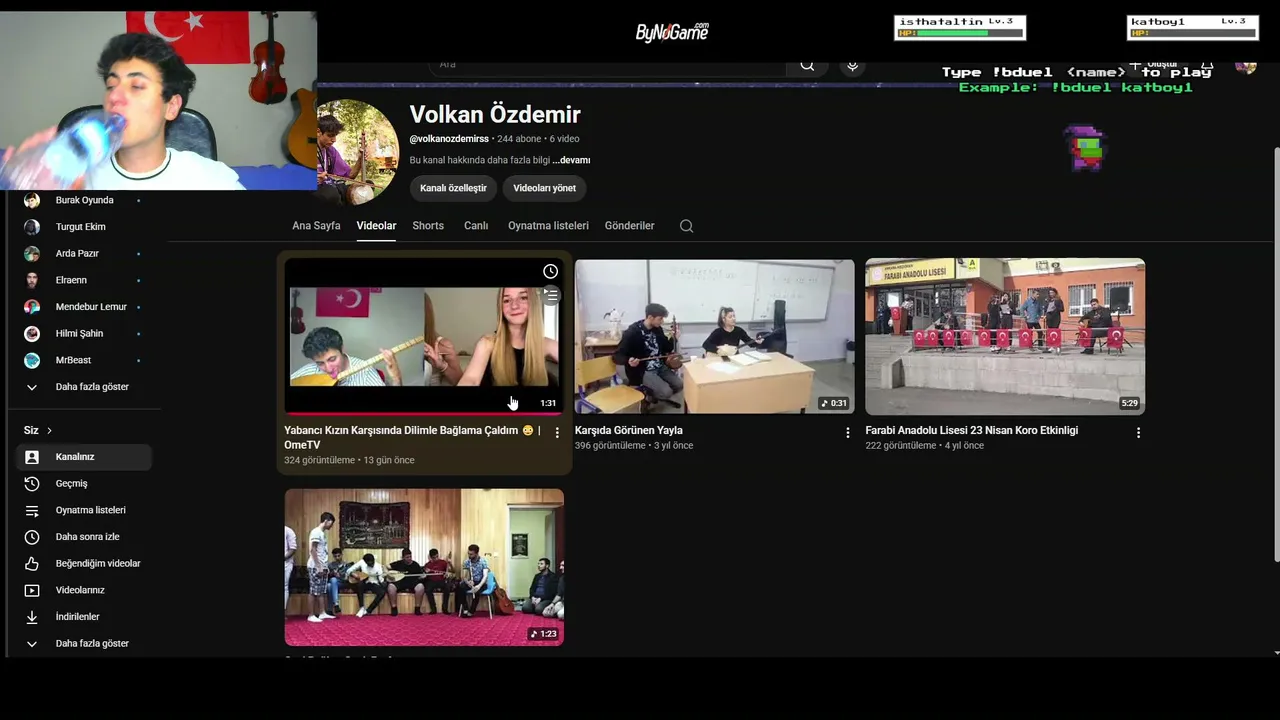Screen dimensions: 1280x720
Task: Select the Videolar tab
Action: [376, 226]
